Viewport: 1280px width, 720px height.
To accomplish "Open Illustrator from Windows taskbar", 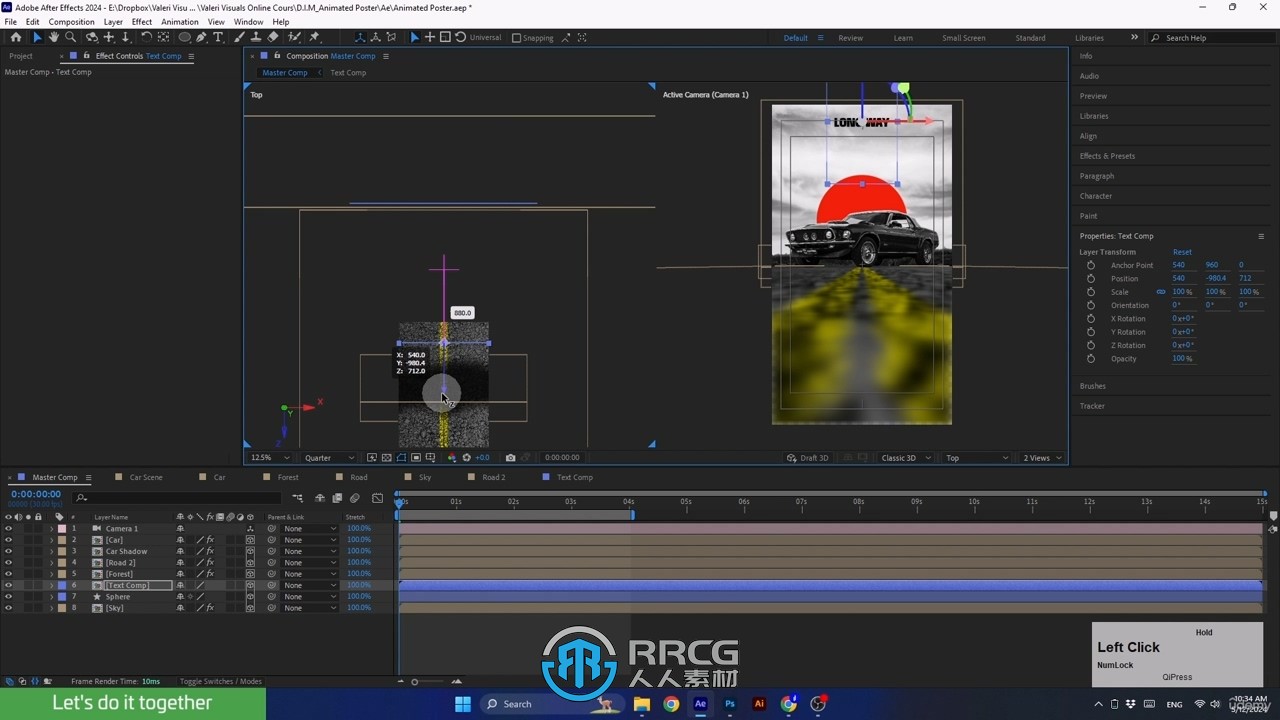I will (x=759, y=704).
